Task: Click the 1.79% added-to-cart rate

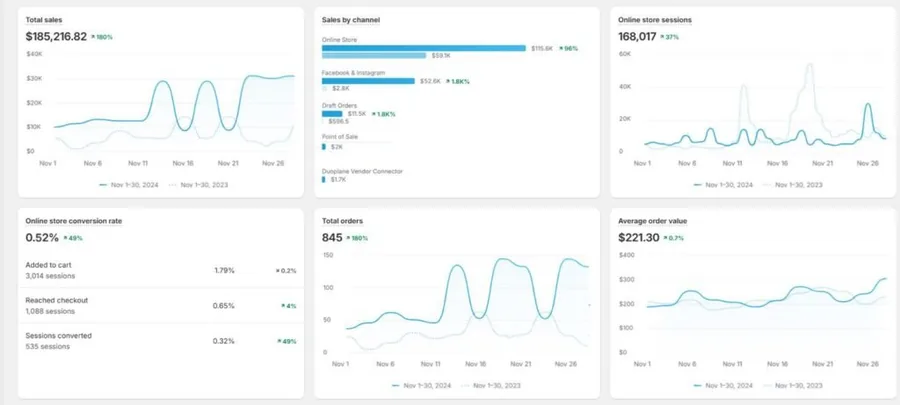Action: coord(224,270)
